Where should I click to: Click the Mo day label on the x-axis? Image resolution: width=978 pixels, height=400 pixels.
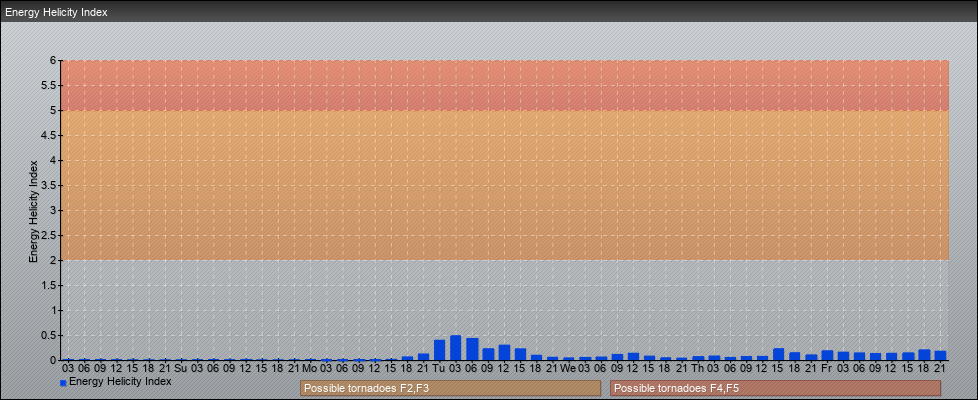pyautogui.click(x=310, y=368)
